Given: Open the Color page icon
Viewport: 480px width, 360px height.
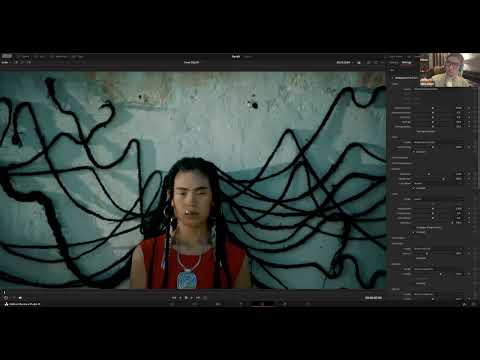Looking at the screenshot, I should coord(262,304).
